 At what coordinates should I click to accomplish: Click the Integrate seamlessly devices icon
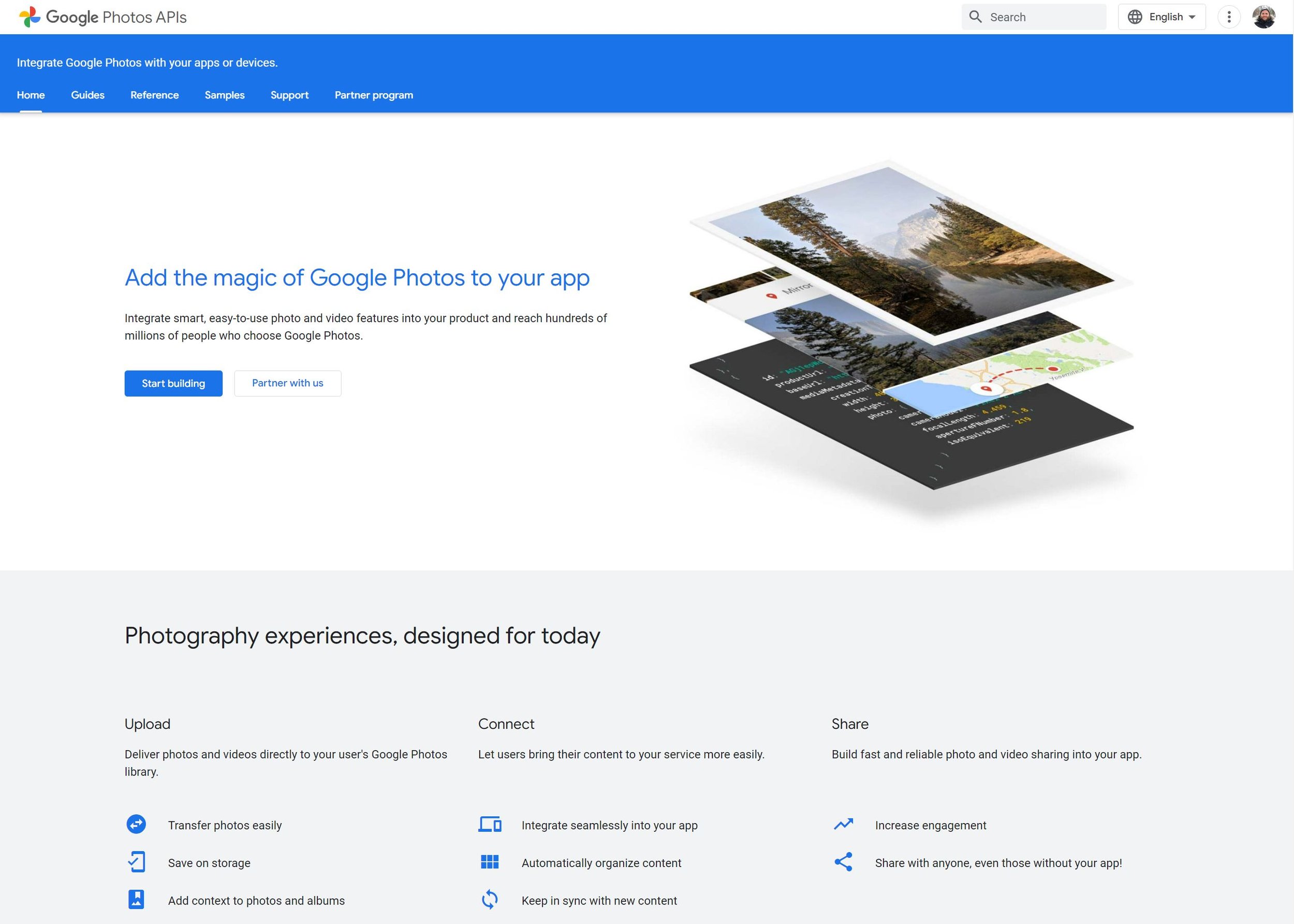pos(490,825)
